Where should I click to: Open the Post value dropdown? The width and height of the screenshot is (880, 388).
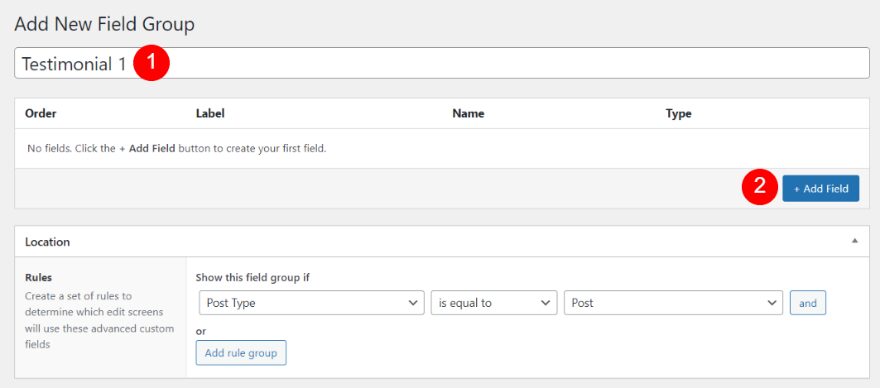673,303
